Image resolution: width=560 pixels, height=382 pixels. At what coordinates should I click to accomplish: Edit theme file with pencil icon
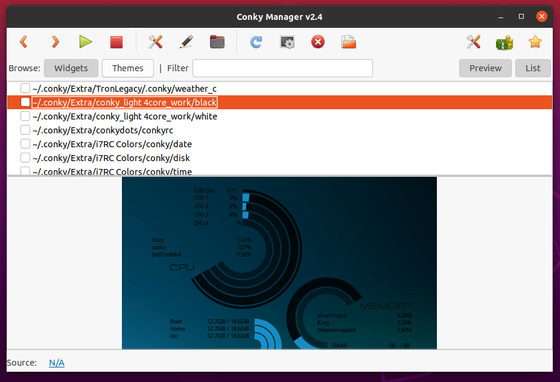pos(186,42)
